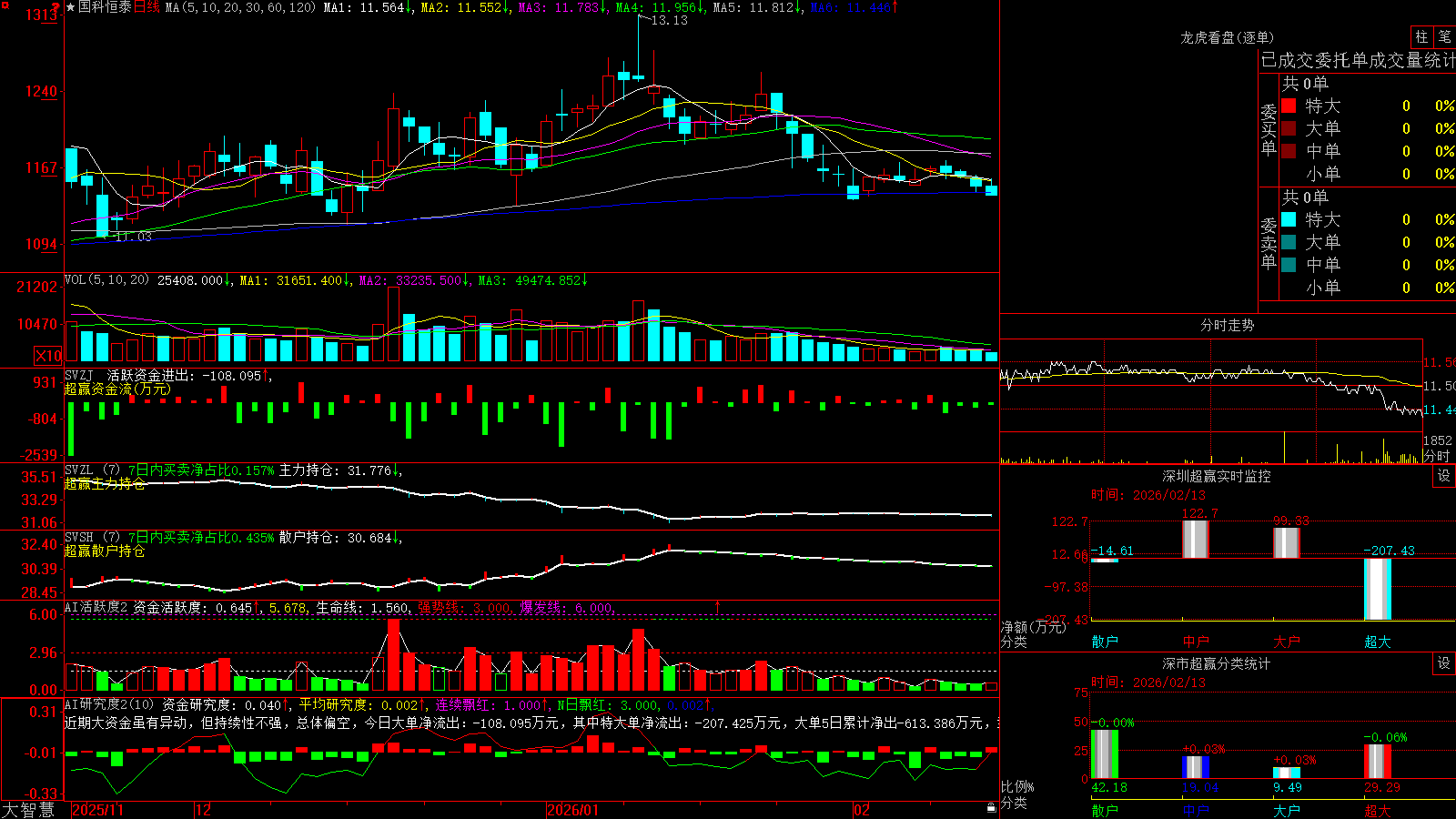This screenshot has width=1456, height=819.
Task: Click the 散户持仓: 30.684 value
Action: pyautogui.click(x=335, y=538)
